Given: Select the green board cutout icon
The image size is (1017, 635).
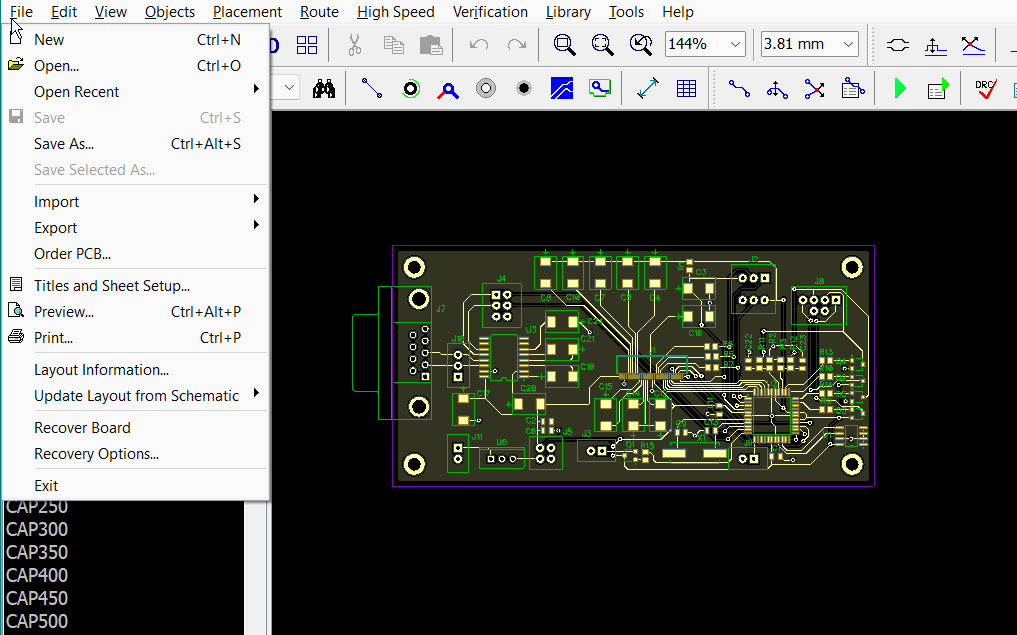Looking at the screenshot, I should pyautogui.click(x=600, y=88).
